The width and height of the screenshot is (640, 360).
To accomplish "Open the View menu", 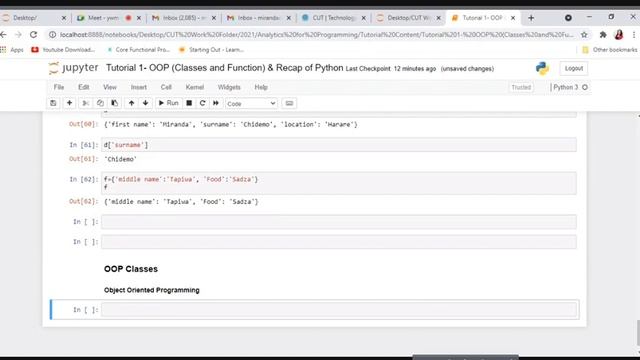I will coord(110,87).
